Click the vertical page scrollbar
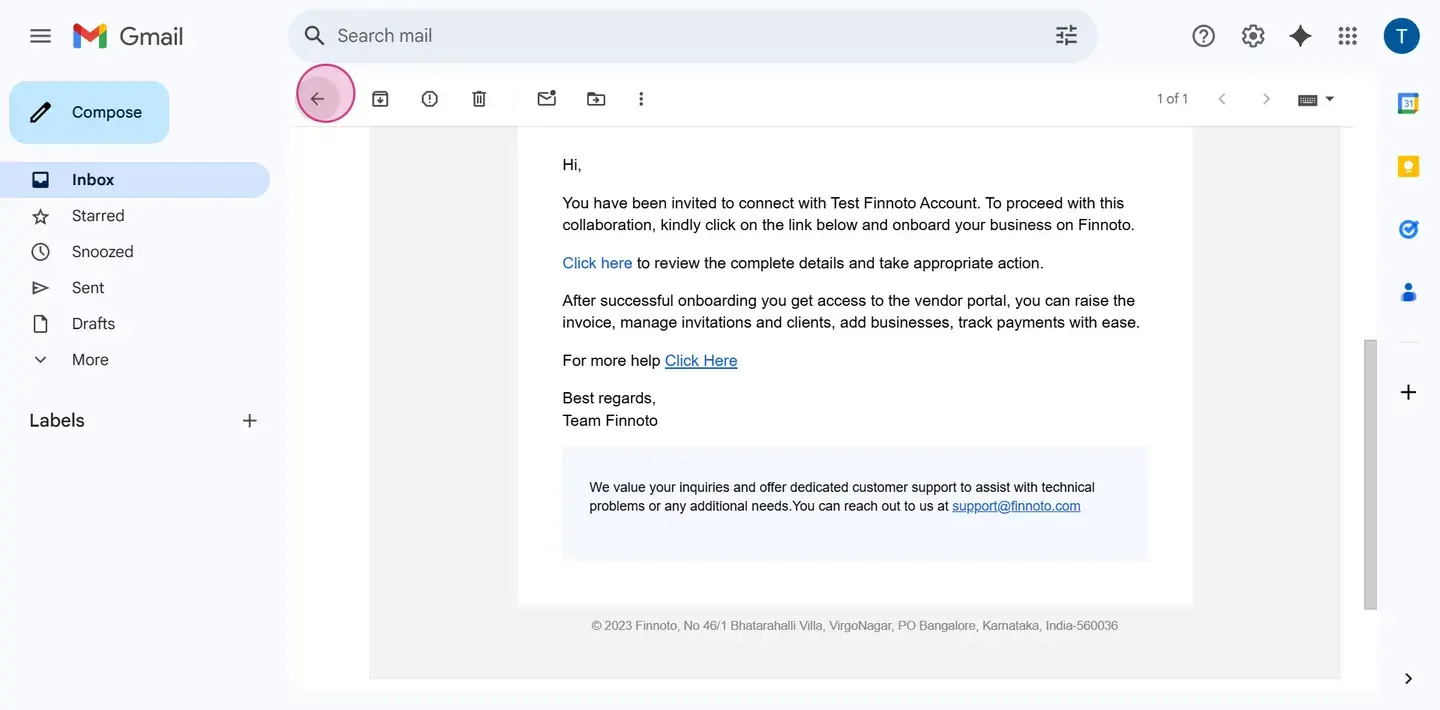1440x710 pixels. [x=1370, y=474]
